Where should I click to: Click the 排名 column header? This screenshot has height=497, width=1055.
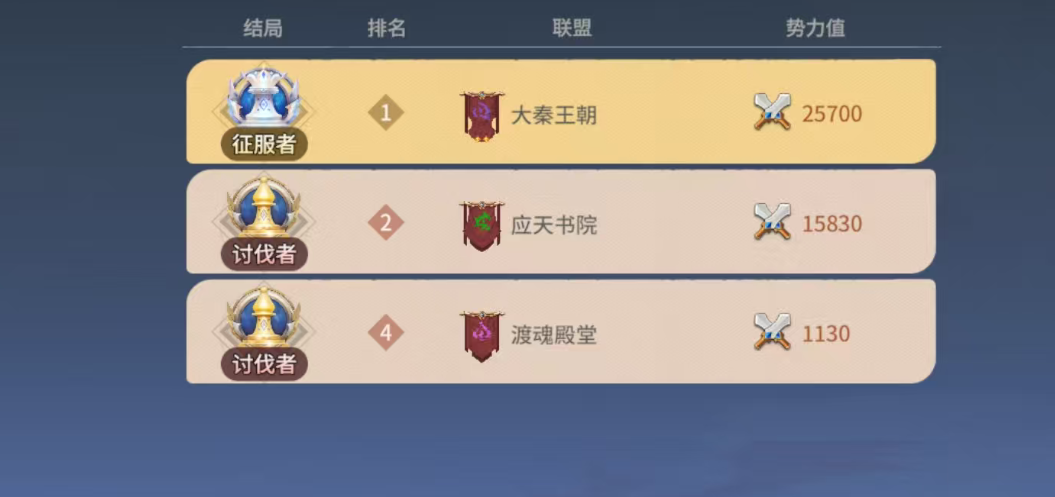coord(387,28)
